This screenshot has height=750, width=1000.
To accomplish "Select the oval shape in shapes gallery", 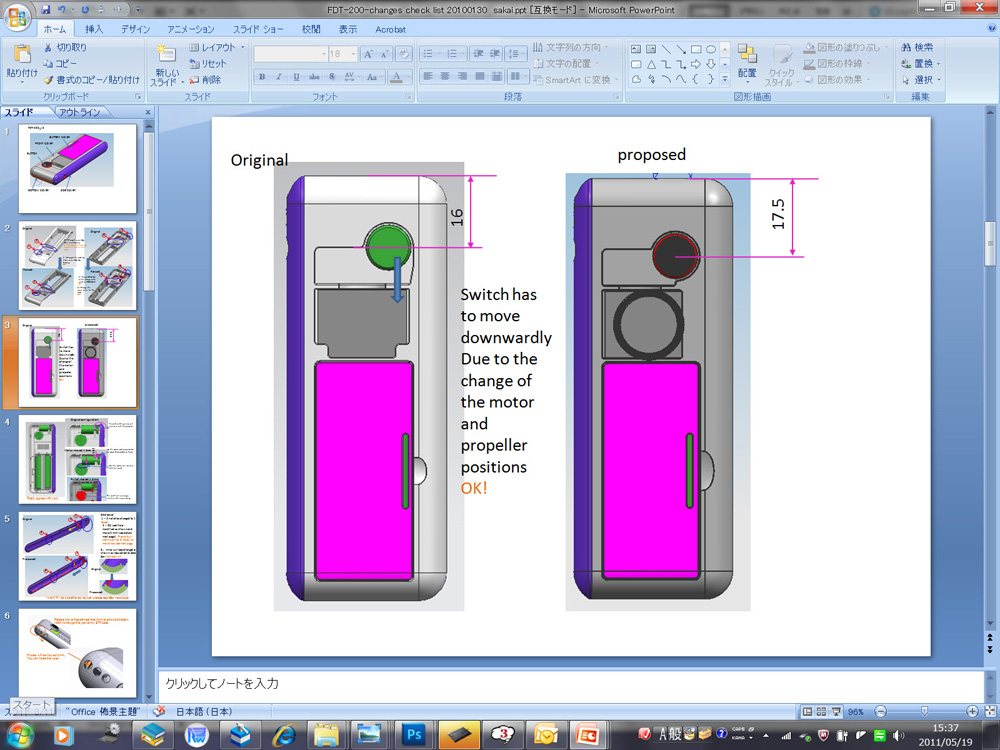I will [710, 49].
